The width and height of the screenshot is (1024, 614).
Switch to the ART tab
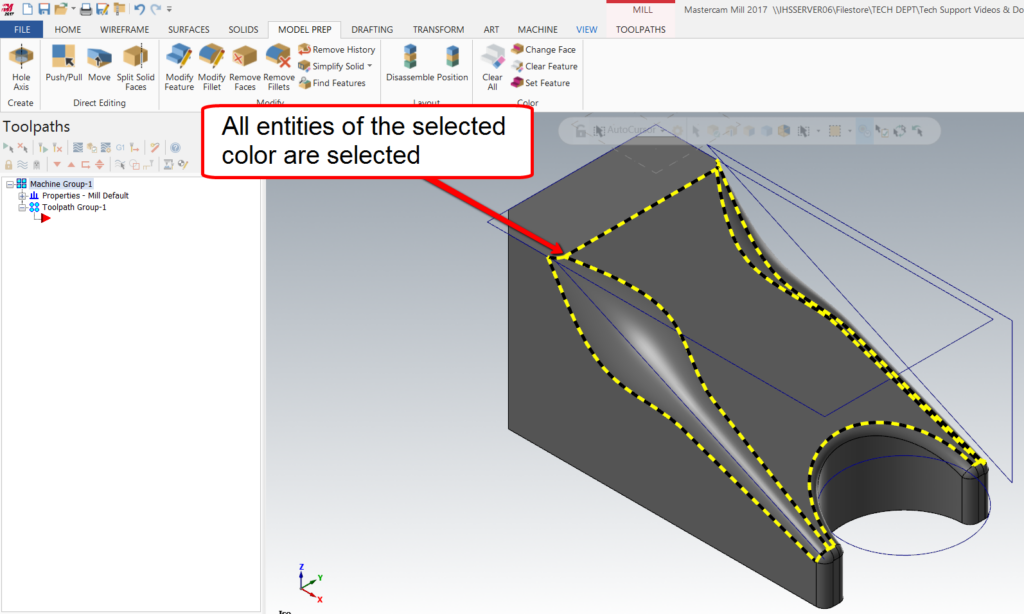tap(491, 29)
